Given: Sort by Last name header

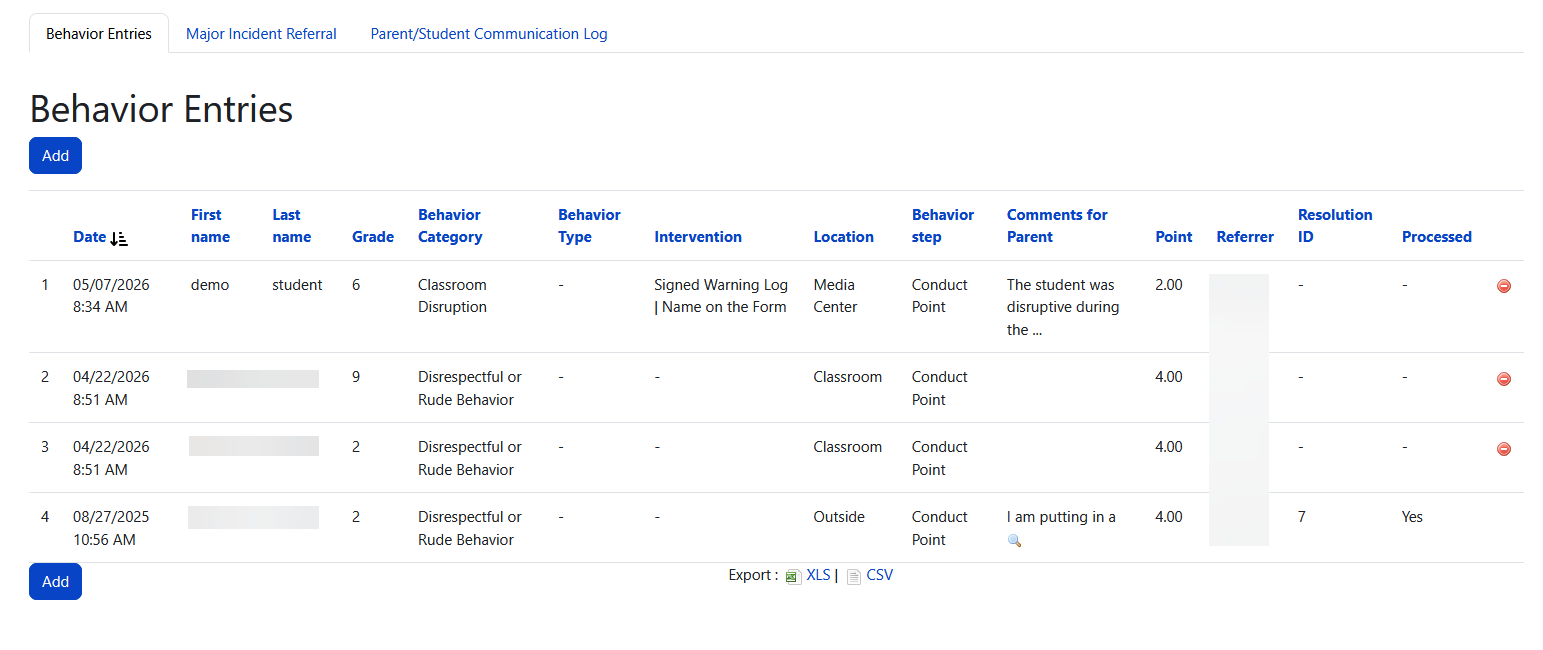Looking at the screenshot, I should pyautogui.click(x=292, y=226).
